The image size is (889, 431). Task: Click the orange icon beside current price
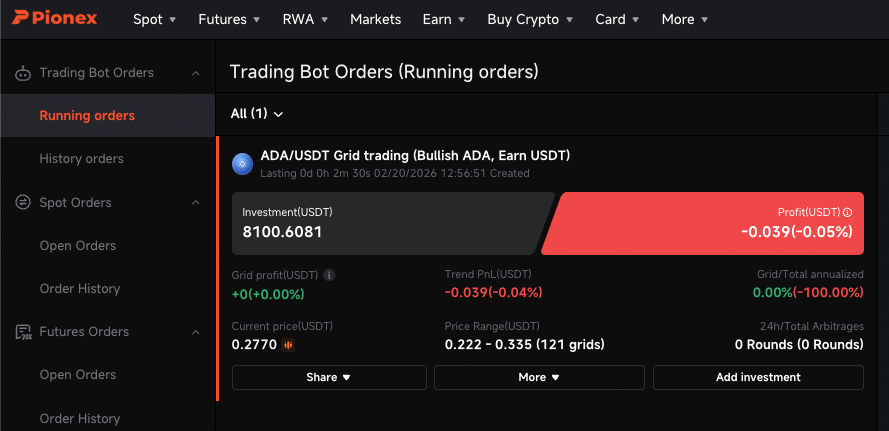289,345
